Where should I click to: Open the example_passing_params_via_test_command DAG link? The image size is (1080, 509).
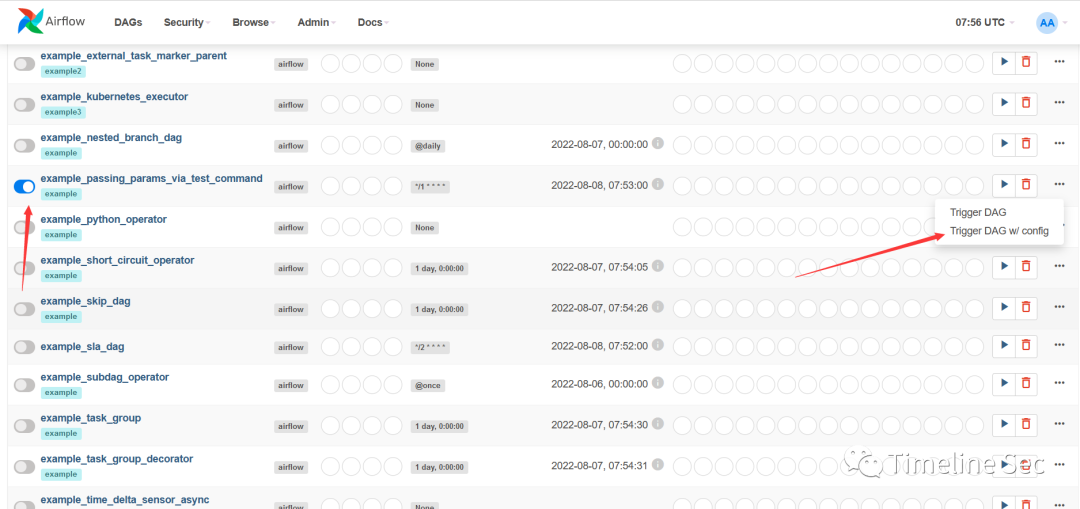tap(152, 178)
